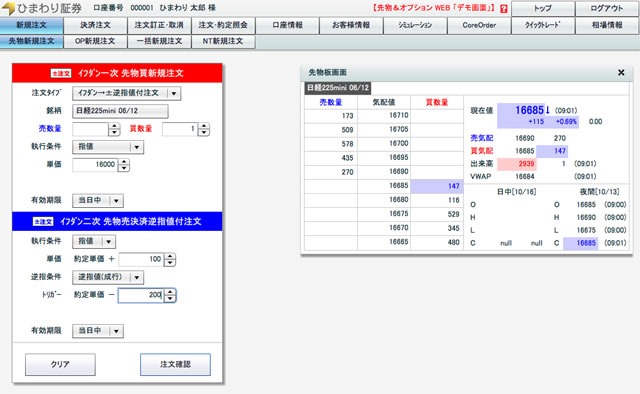Click the ログアウト button
The height and width of the screenshot is (394, 640).
607,9
